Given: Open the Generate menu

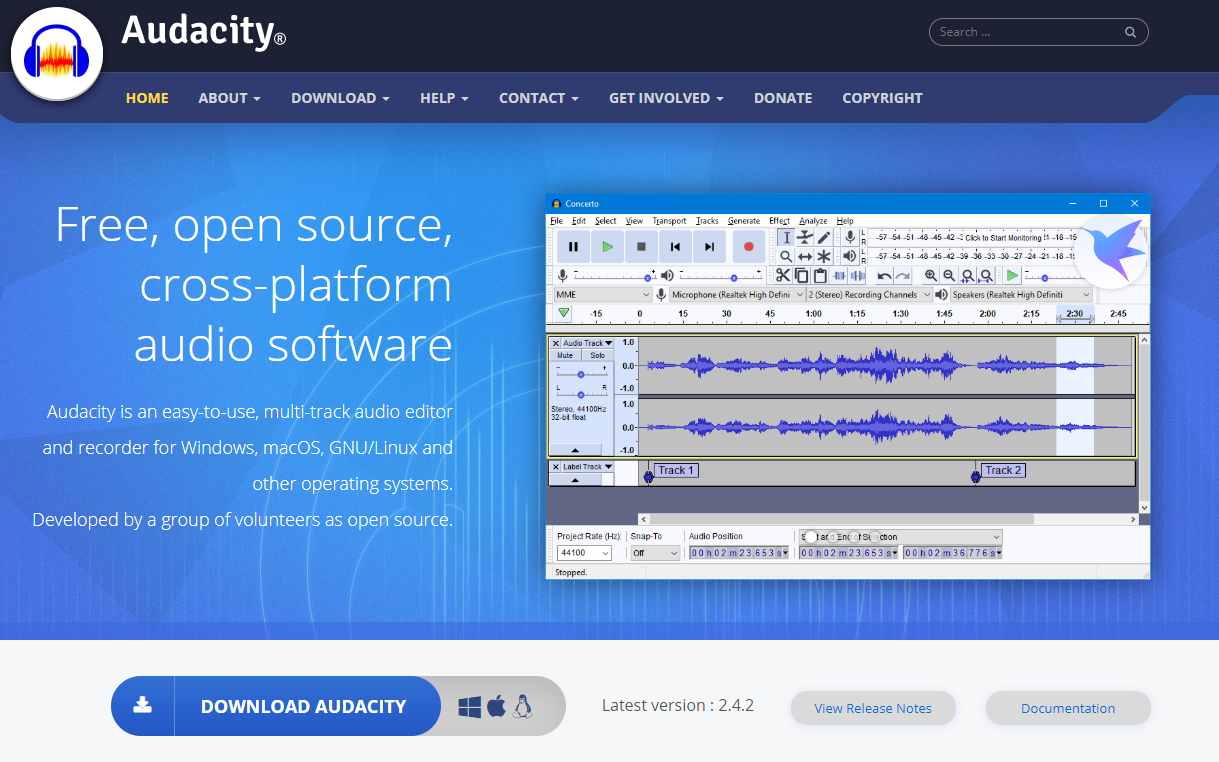Looking at the screenshot, I should (x=744, y=221).
